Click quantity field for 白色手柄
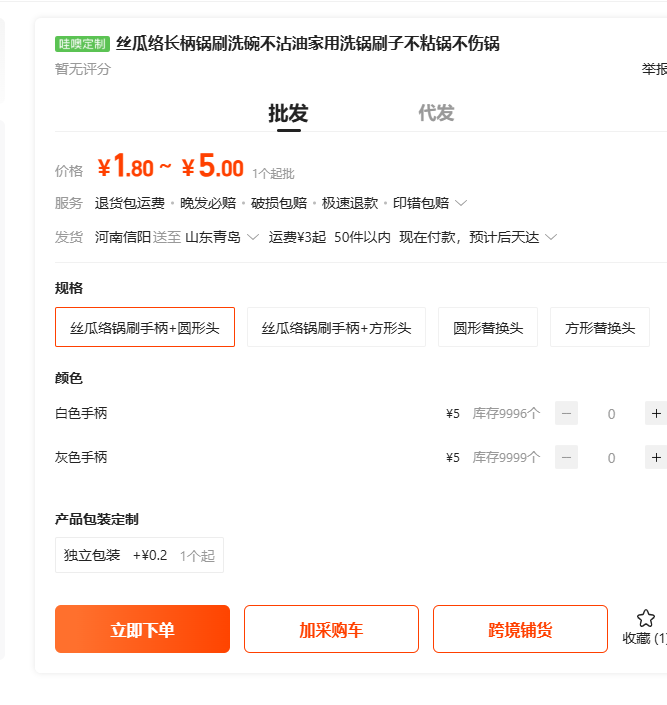667x705 pixels. pos(611,413)
